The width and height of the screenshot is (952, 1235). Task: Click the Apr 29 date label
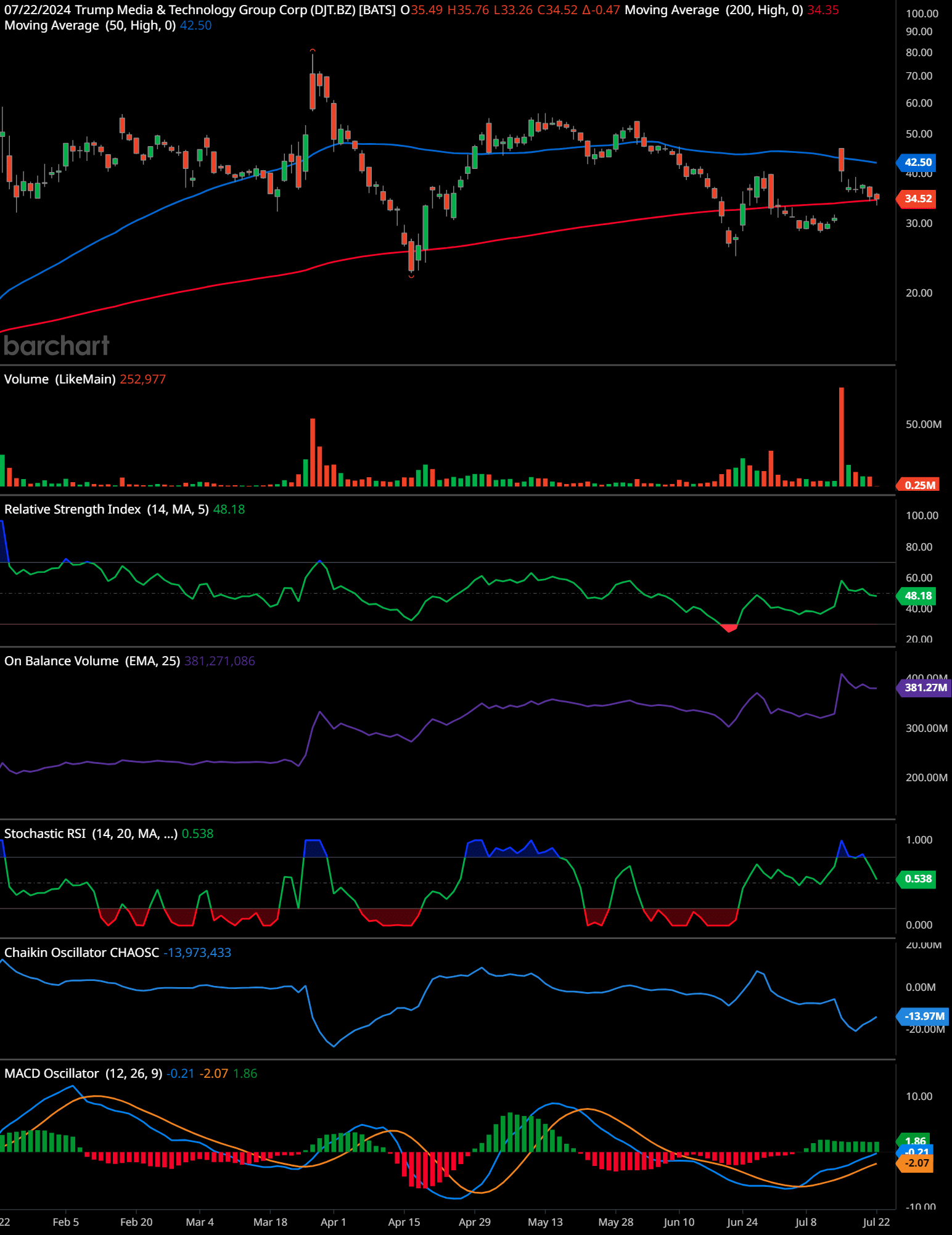[x=475, y=1222]
